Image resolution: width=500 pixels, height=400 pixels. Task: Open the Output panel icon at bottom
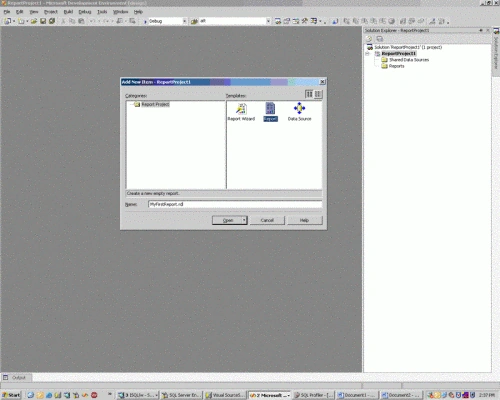click(x=6, y=377)
